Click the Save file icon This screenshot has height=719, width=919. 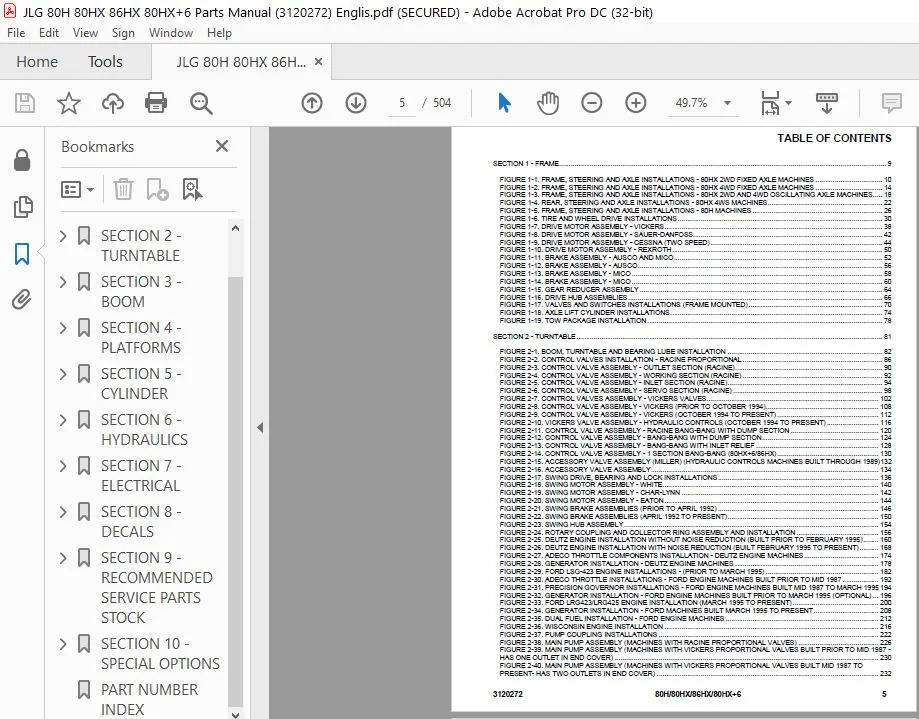point(25,103)
